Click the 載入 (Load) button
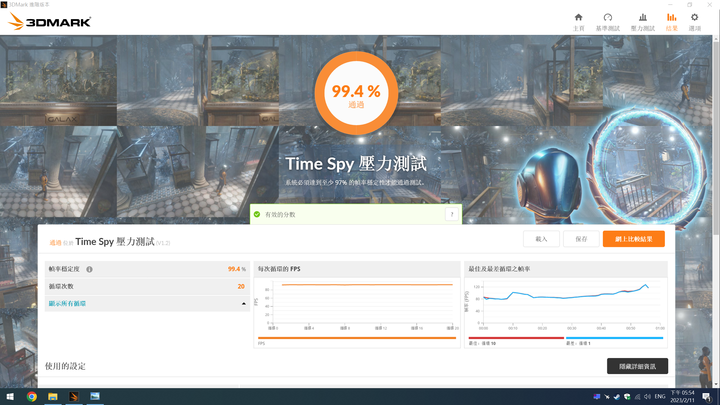Viewport: 720px width, 405px height. coord(541,239)
